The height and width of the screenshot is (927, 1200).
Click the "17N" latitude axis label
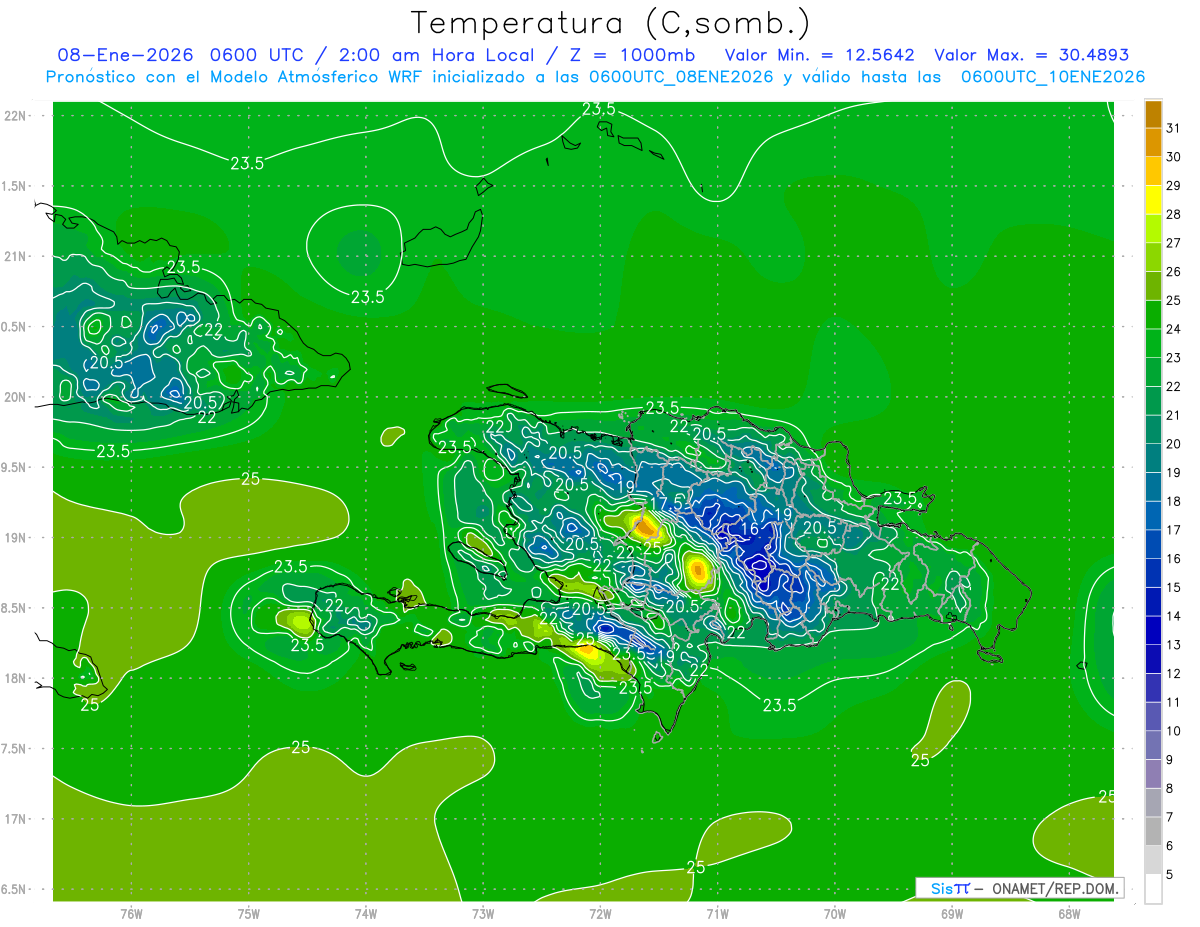tap(16, 819)
